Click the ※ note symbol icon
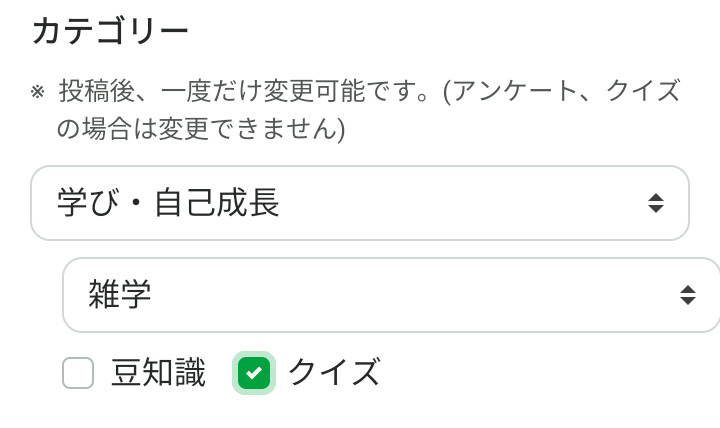The image size is (720, 428). pos(38,92)
